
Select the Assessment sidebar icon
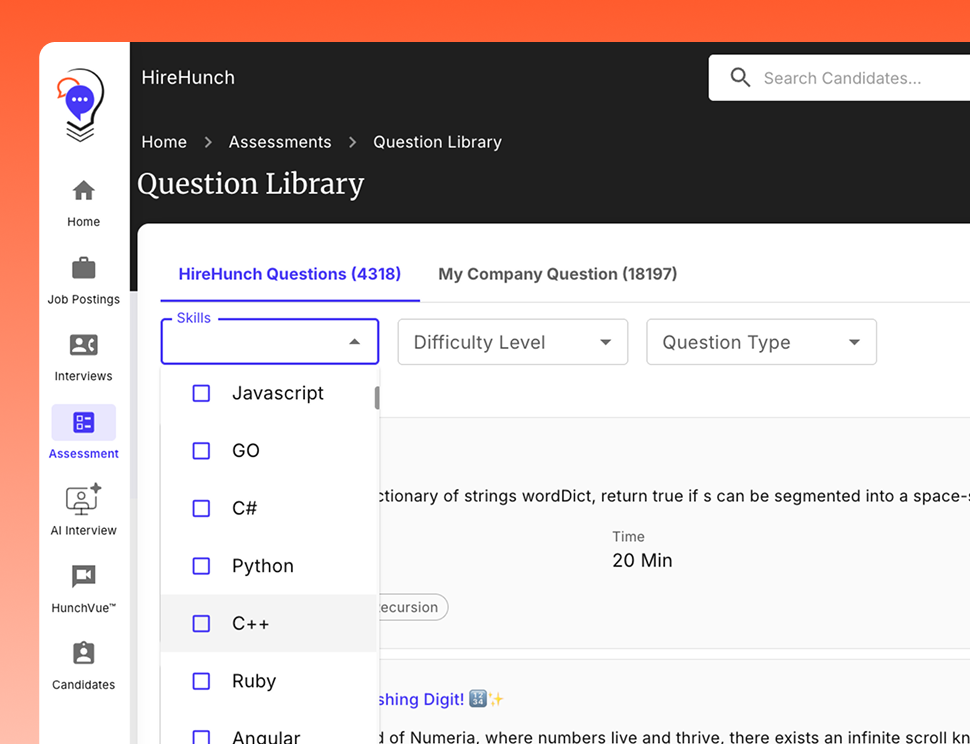84,423
